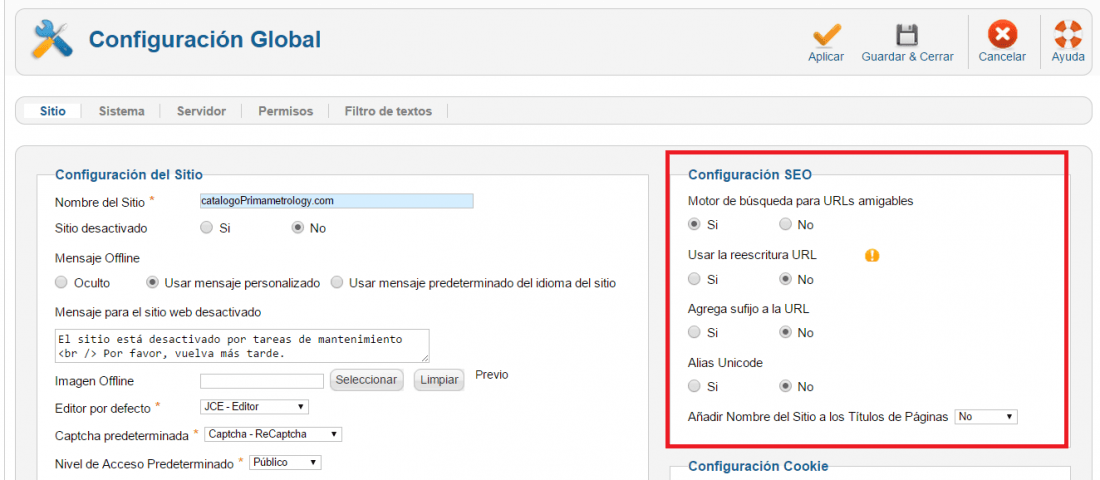Screen dimensions: 1100x480
Task: Click the Configuración del Sitio heading
Action: coord(128,175)
